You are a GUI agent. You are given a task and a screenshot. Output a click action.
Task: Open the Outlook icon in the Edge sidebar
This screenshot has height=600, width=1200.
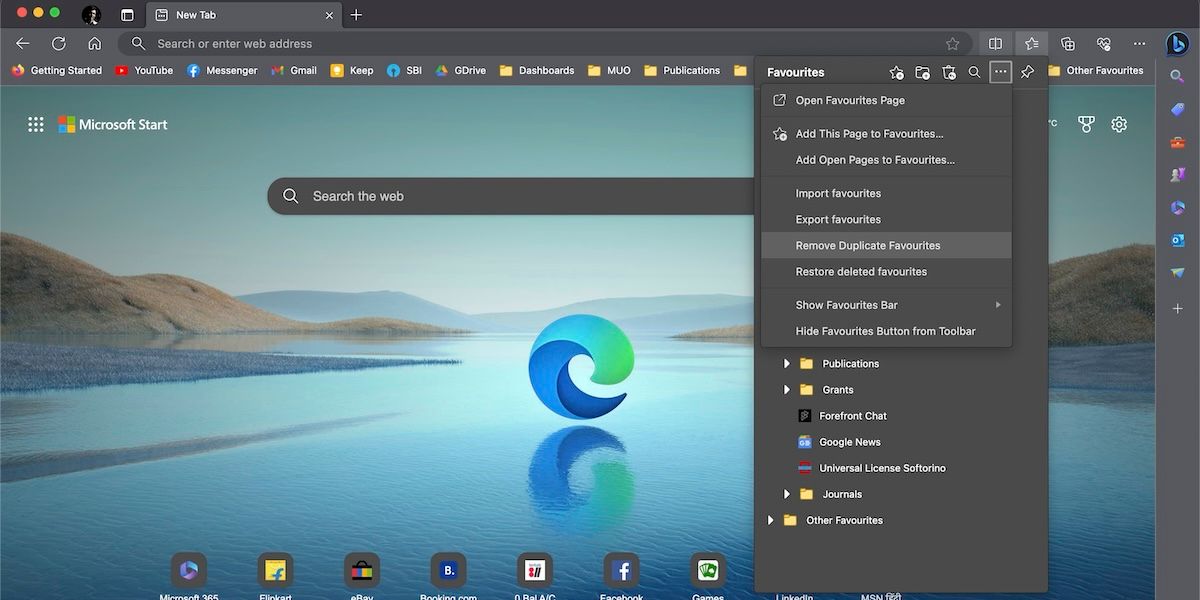point(1177,240)
